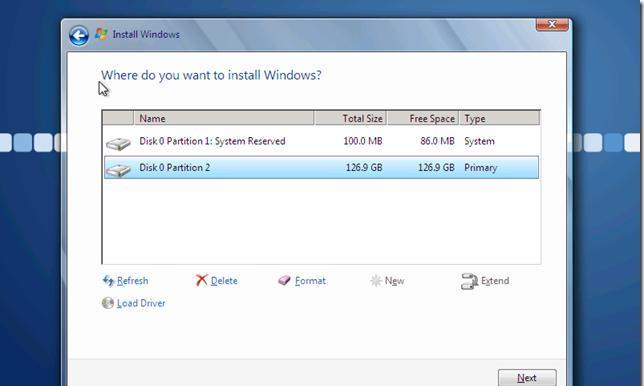Delete the selected partition

[x=224, y=281]
